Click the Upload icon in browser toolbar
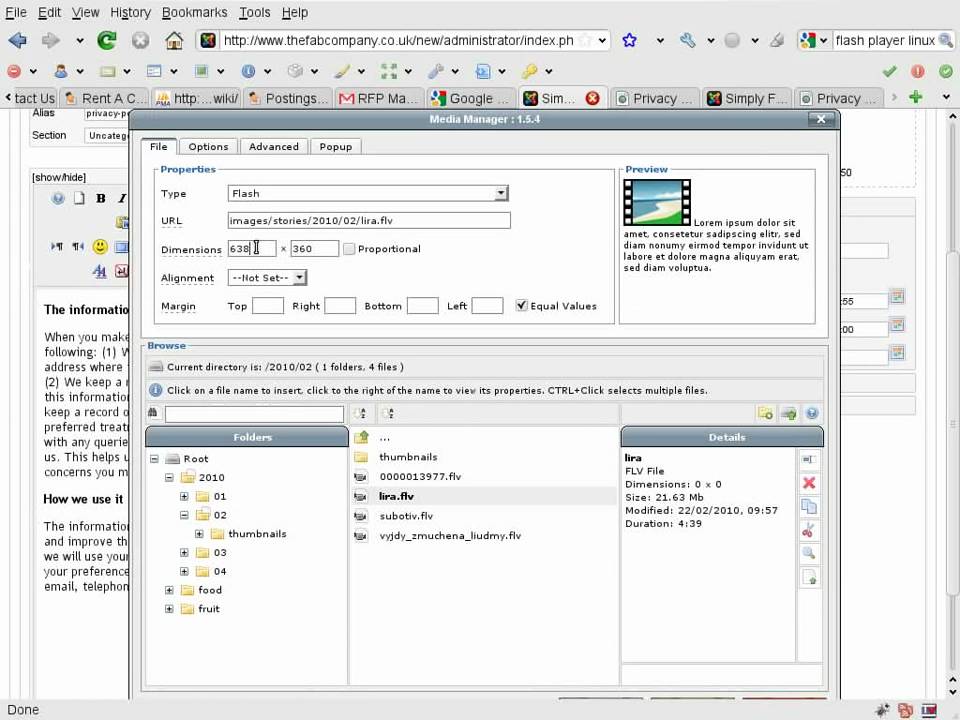This screenshot has width=960, height=720. click(x=789, y=413)
